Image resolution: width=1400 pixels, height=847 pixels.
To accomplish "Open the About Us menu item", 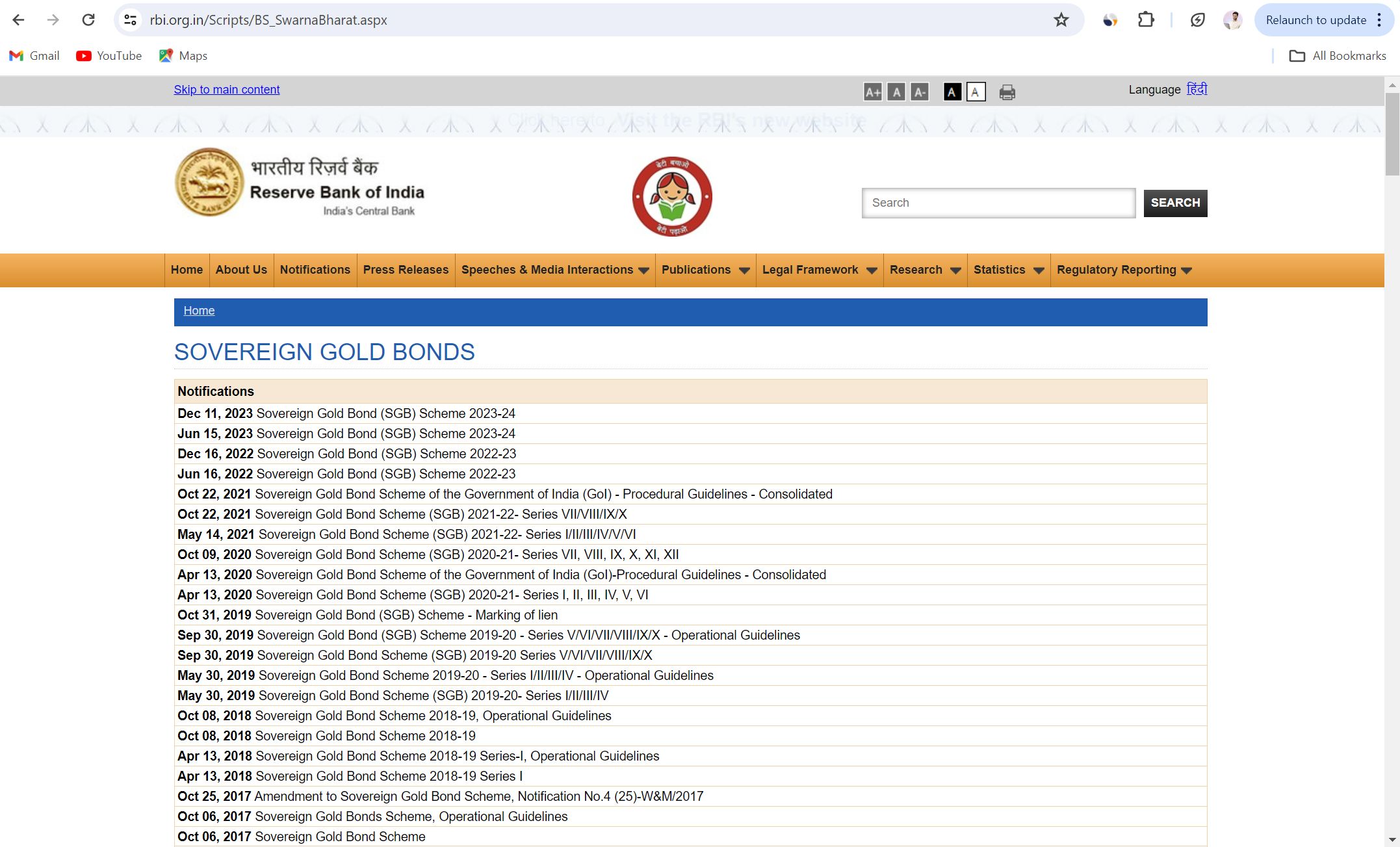I will coord(241,270).
